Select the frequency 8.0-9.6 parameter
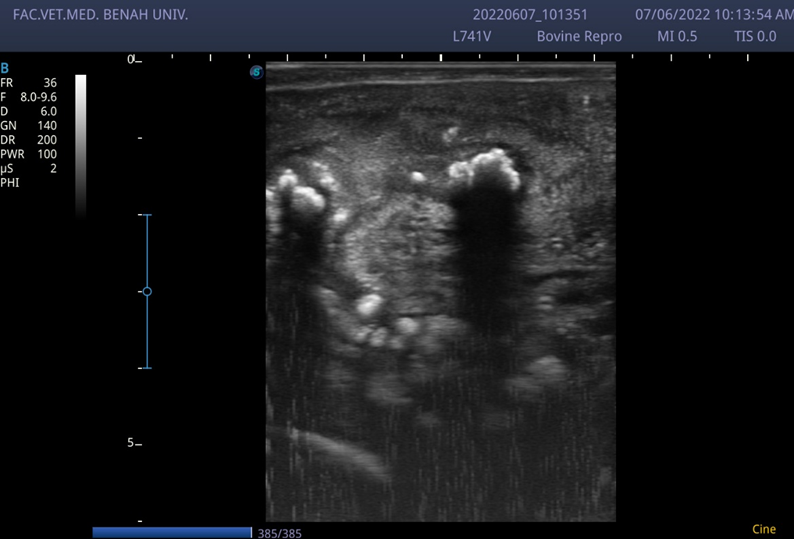The image size is (794, 539). tap(29, 97)
